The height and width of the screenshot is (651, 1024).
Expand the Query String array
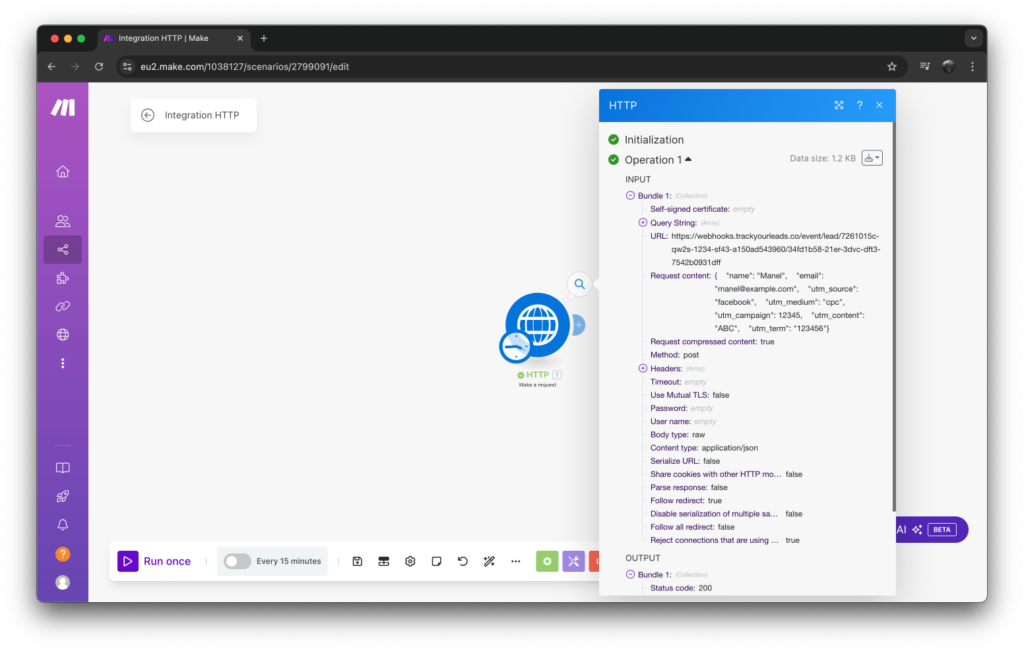(643, 223)
